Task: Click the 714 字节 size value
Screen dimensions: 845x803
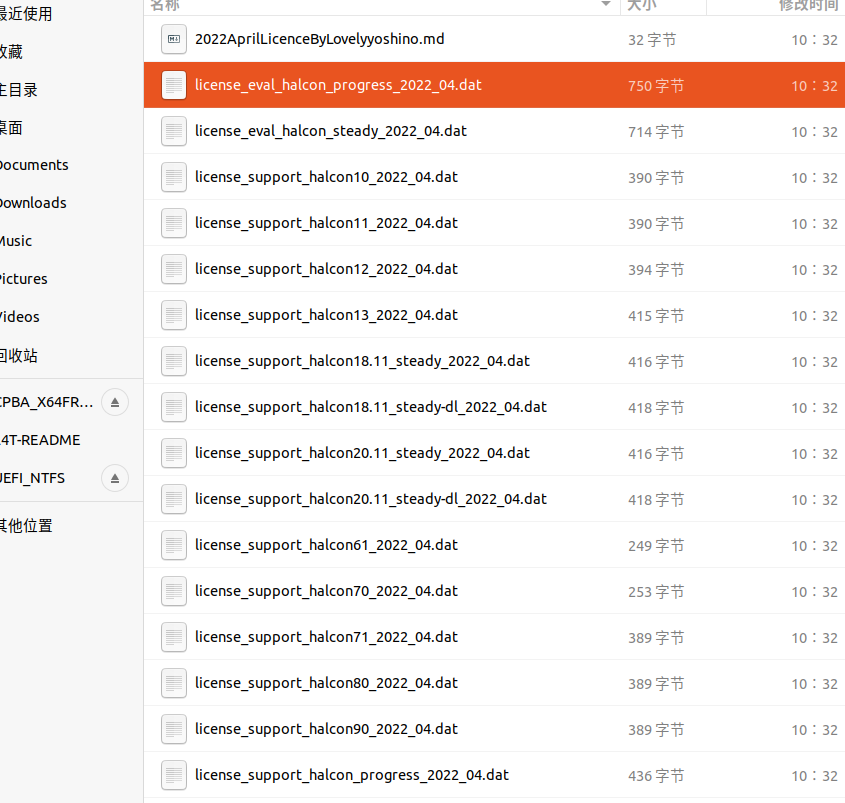Action: pyautogui.click(x=656, y=131)
